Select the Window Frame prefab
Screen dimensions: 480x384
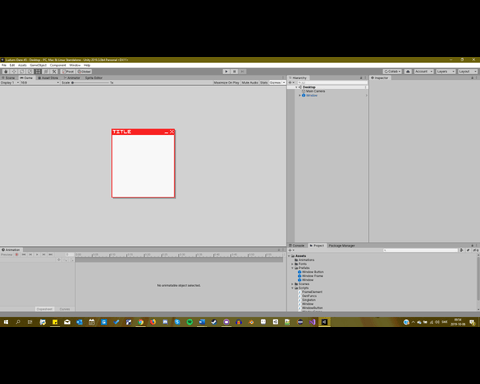pyautogui.click(x=310, y=276)
